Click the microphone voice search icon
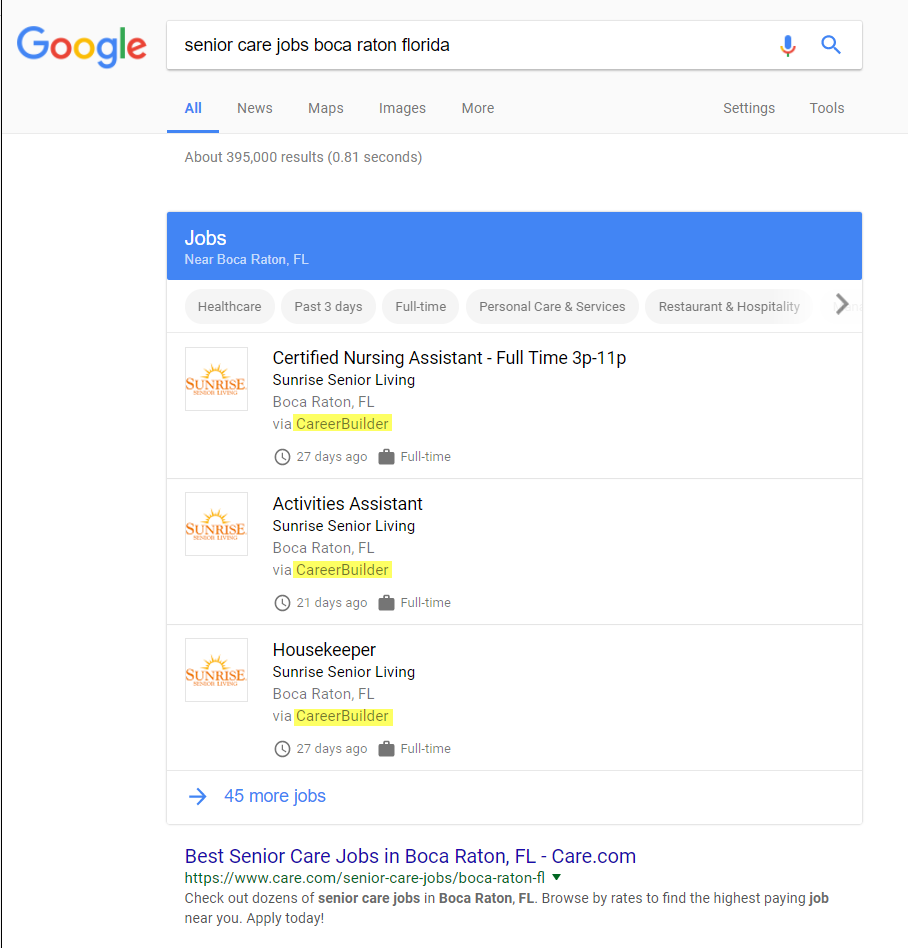 point(788,45)
